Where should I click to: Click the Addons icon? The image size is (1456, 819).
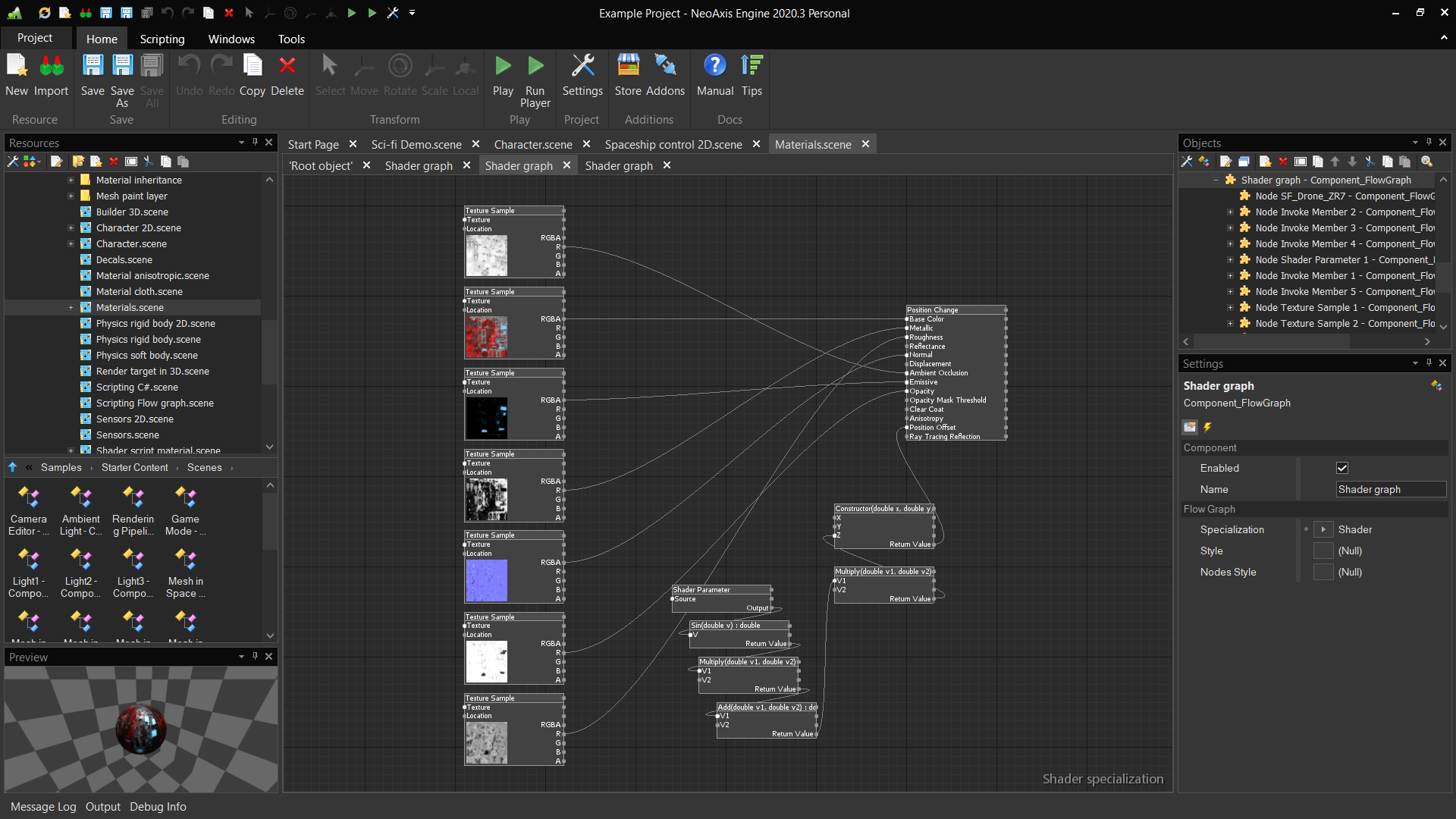pos(665,67)
